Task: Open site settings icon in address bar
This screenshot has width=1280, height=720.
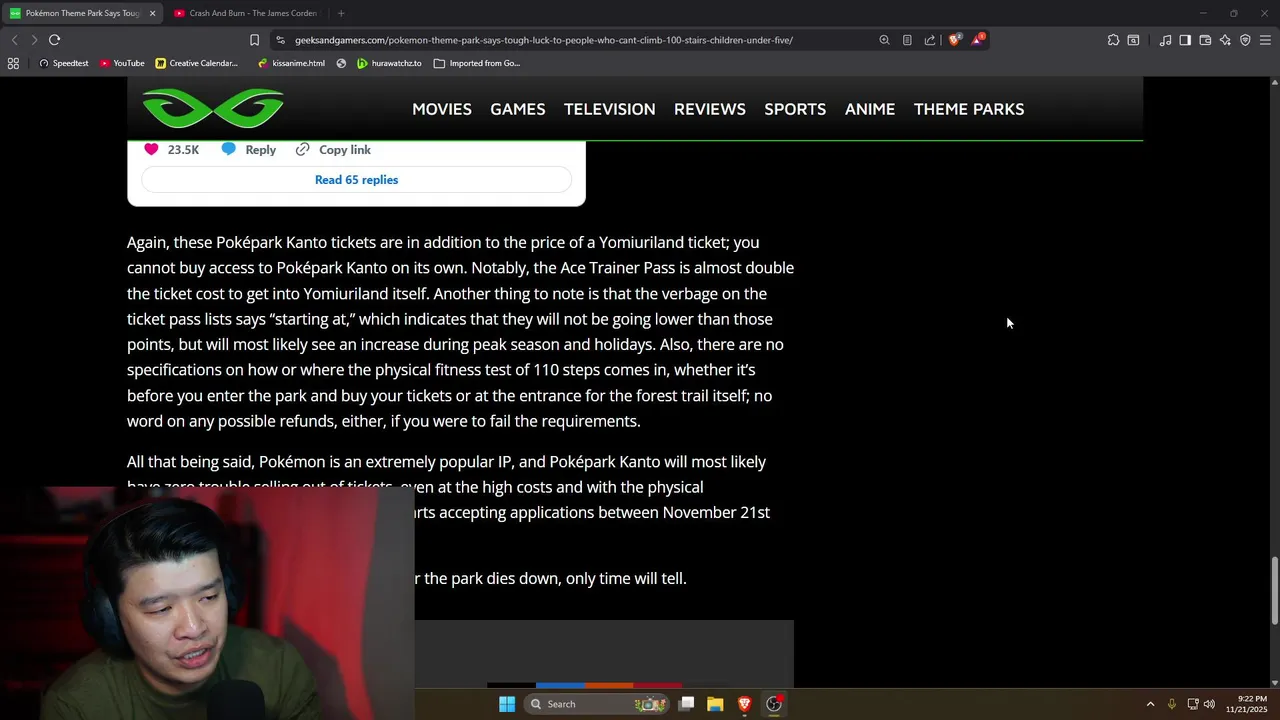Action: click(281, 40)
